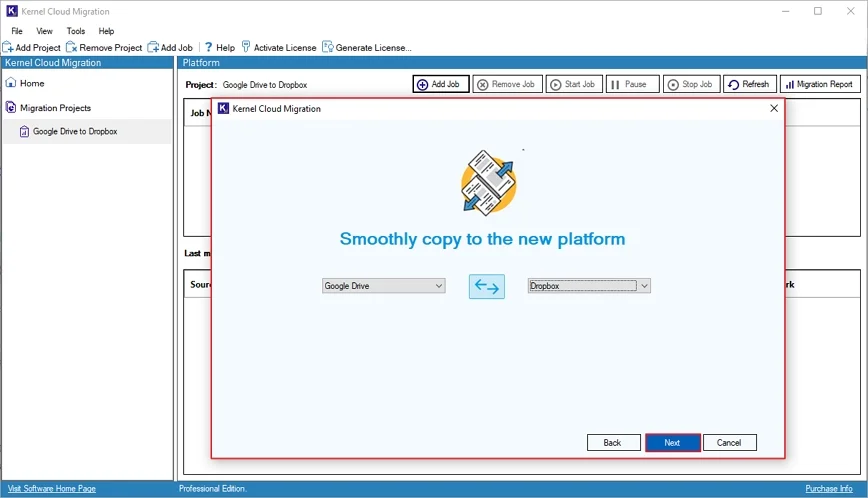Cancel the Kernel Cloud Migration dialog

coord(730,443)
